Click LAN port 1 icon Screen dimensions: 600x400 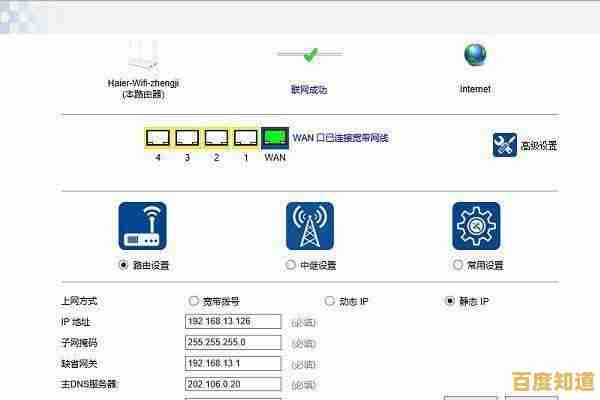(246, 138)
